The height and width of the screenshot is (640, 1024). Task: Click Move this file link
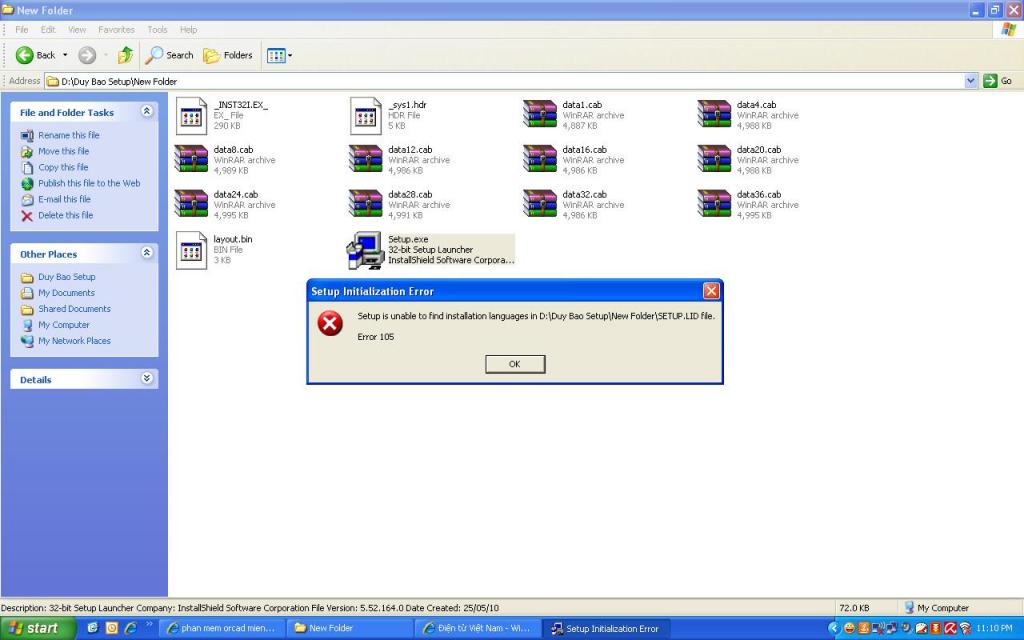[63, 151]
